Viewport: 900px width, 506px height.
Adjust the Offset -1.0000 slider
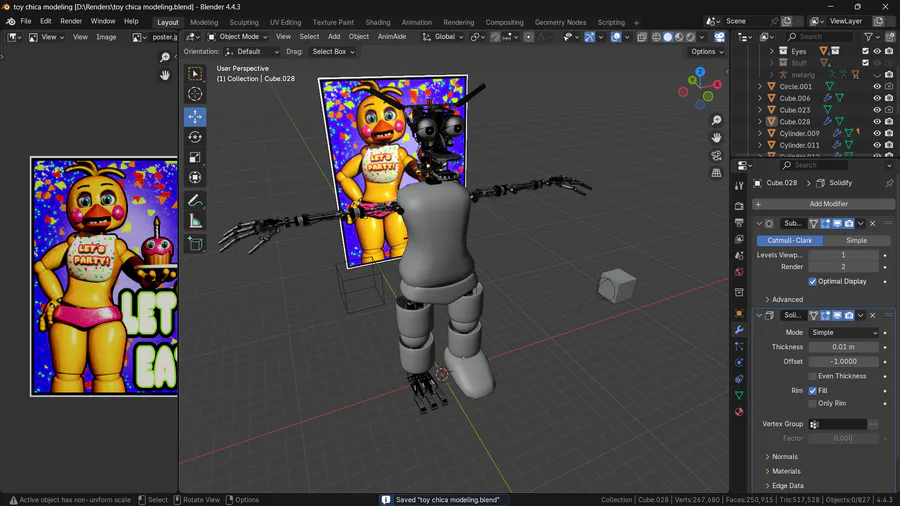click(x=843, y=361)
